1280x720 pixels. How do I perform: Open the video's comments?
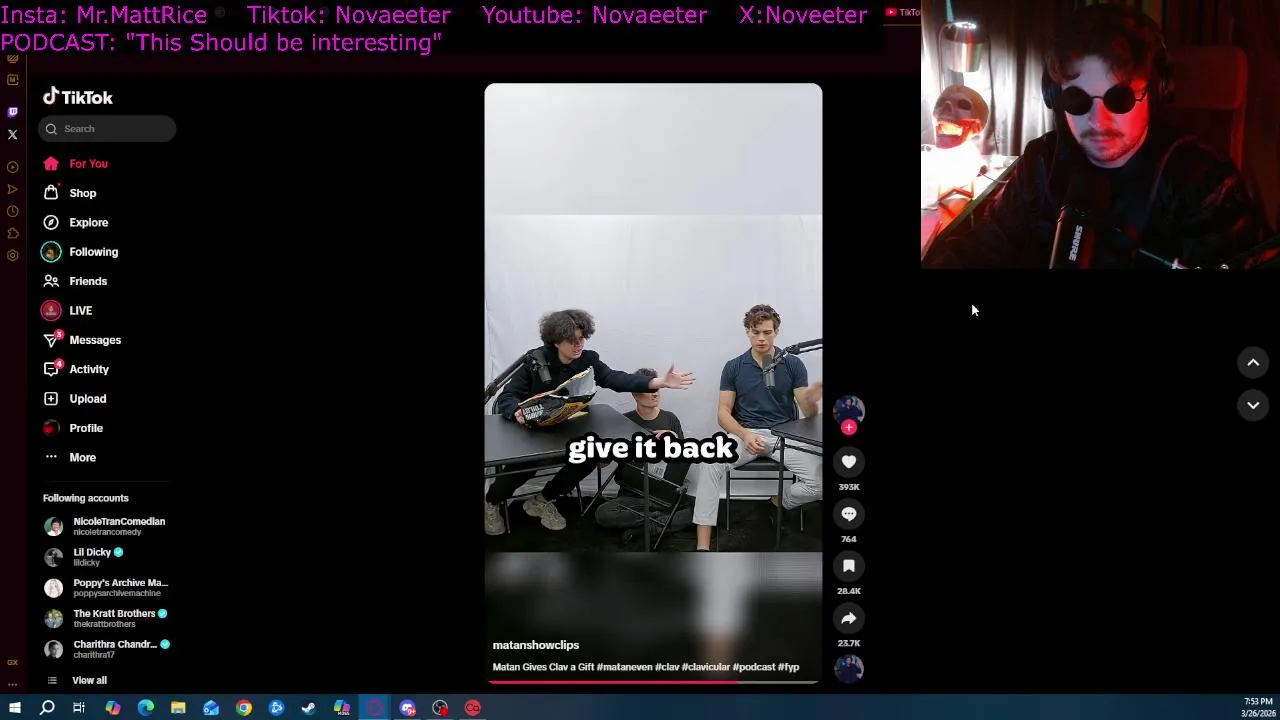click(x=849, y=513)
